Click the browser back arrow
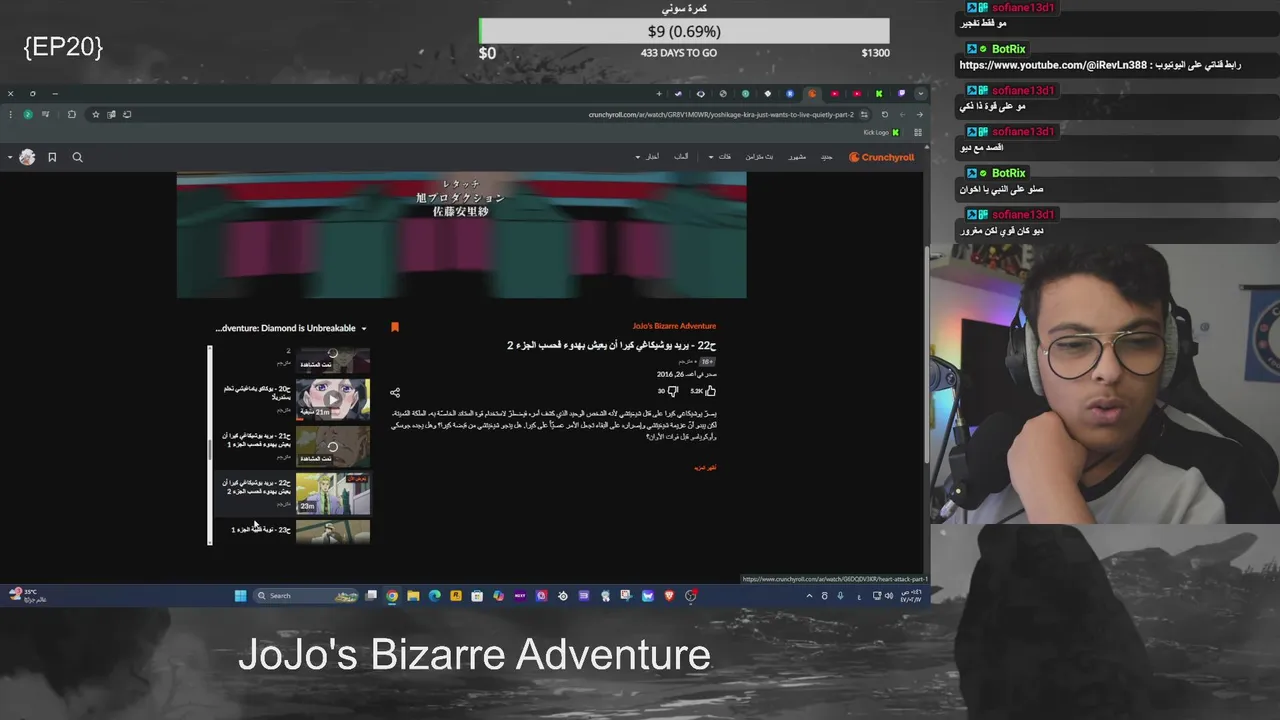The image size is (1280, 720). point(919,114)
